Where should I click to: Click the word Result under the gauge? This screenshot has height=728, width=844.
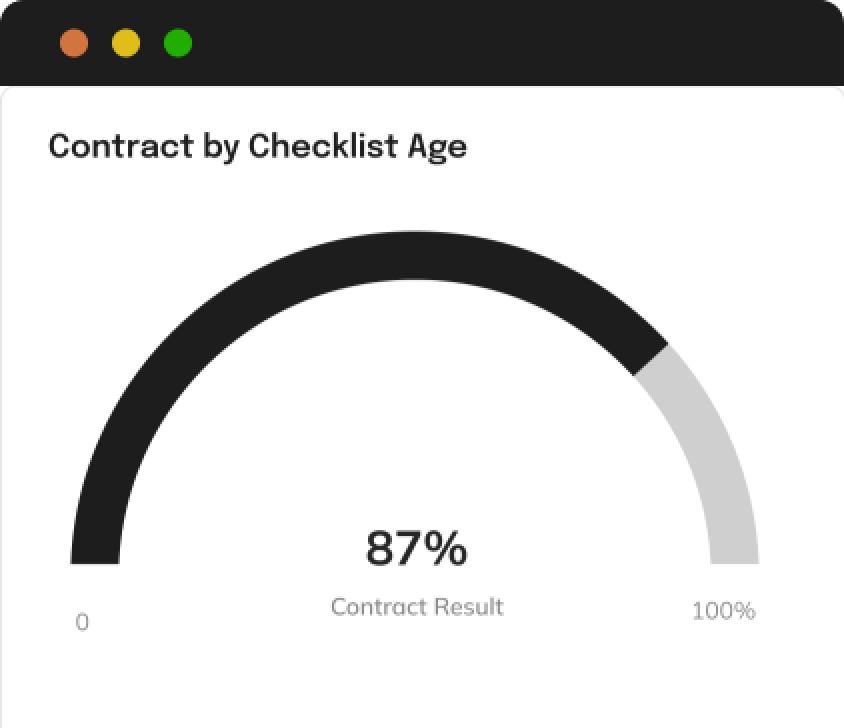pos(469,607)
